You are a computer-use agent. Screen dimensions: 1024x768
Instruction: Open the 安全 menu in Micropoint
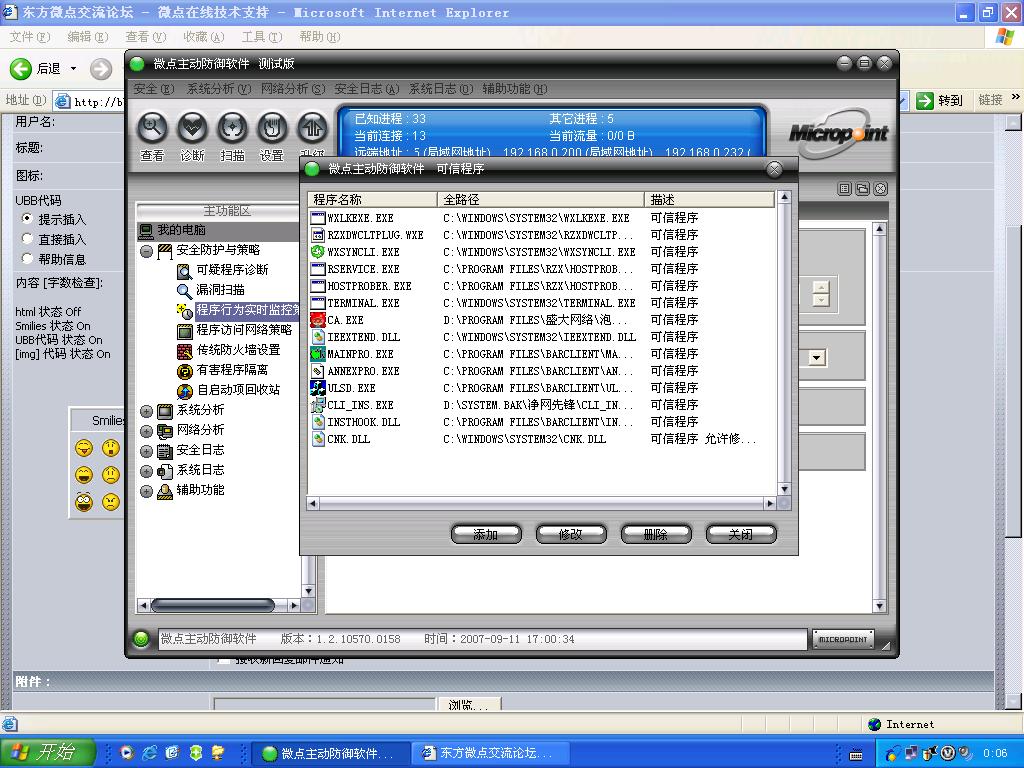tap(153, 89)
